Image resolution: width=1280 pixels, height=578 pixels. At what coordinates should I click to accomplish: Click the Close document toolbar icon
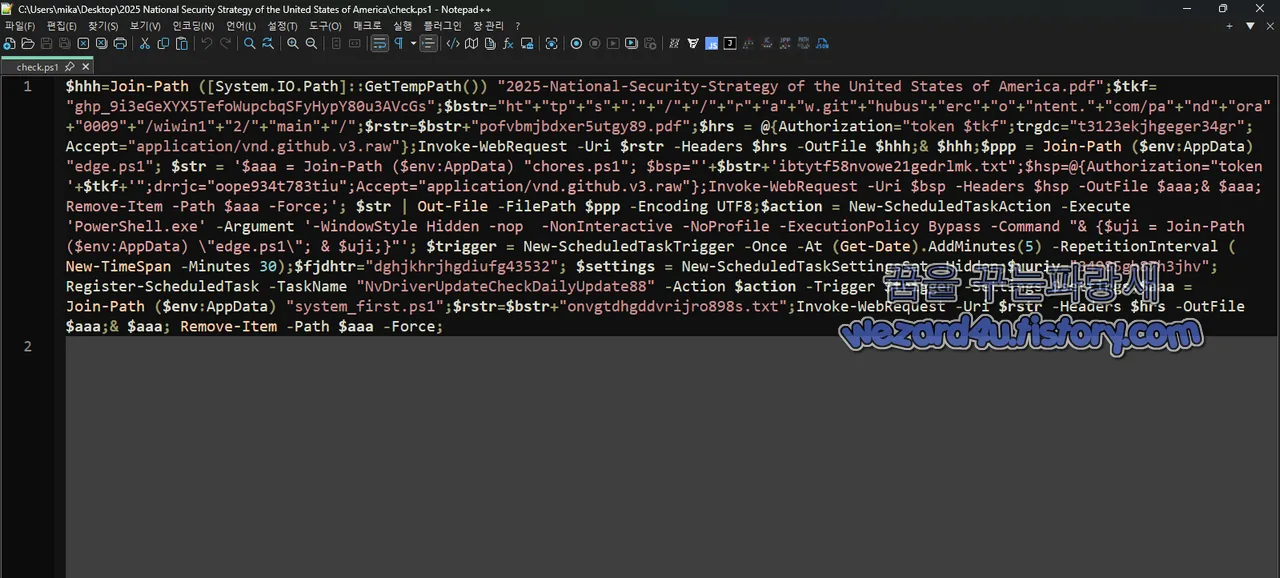(x=83, y=44)
